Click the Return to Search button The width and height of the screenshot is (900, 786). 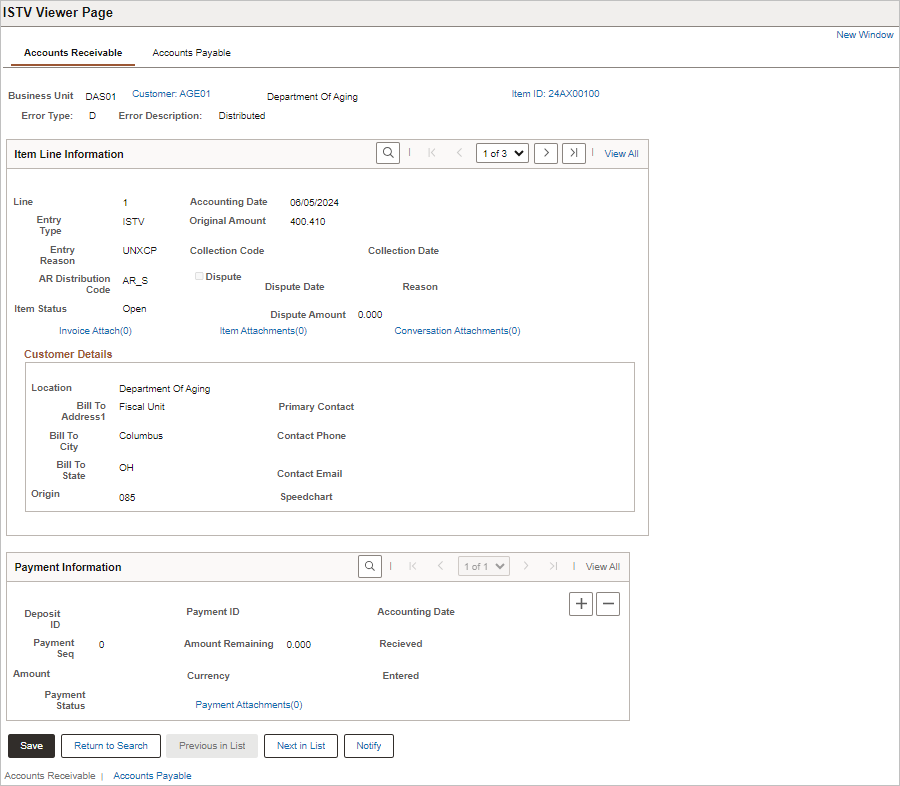(111, 746)
